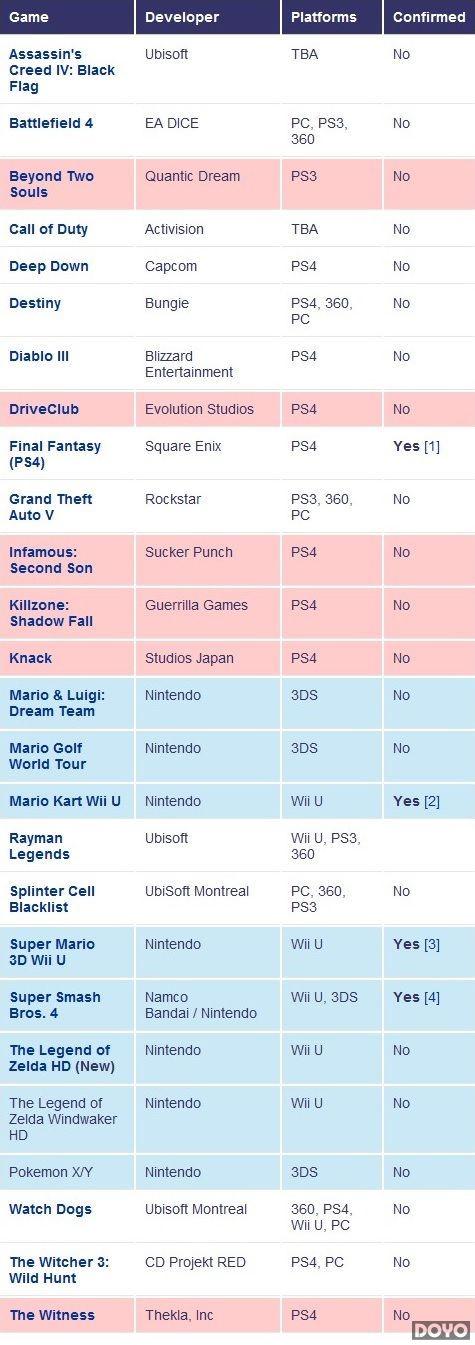The width and height of the screenshot is (475, 1345).
Task: Open the DriveClub game link
Action: tap(44, 409)
